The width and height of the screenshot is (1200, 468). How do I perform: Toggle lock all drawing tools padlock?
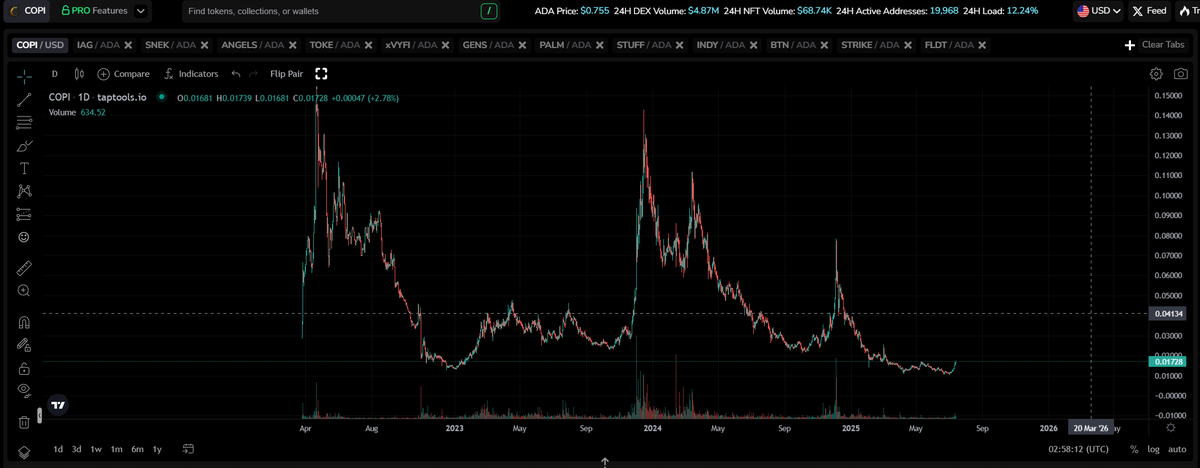pos(24,368)
